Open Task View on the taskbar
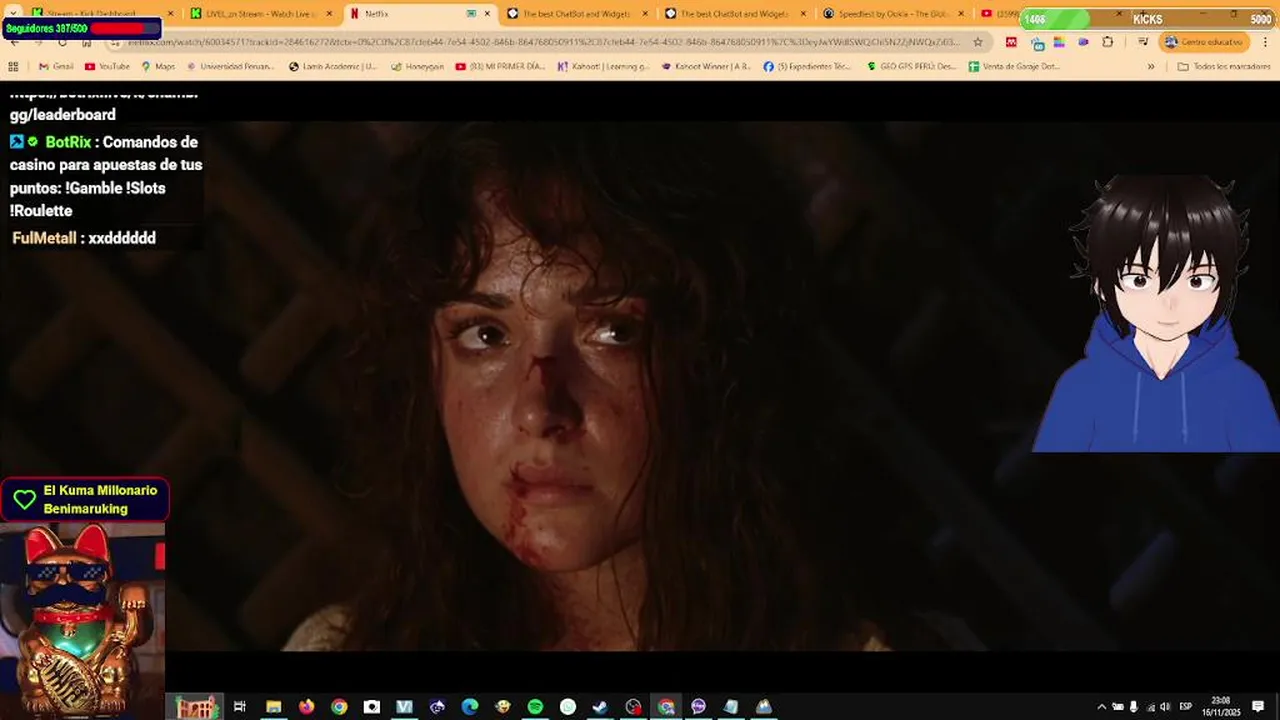 click(x=240, y=707)
